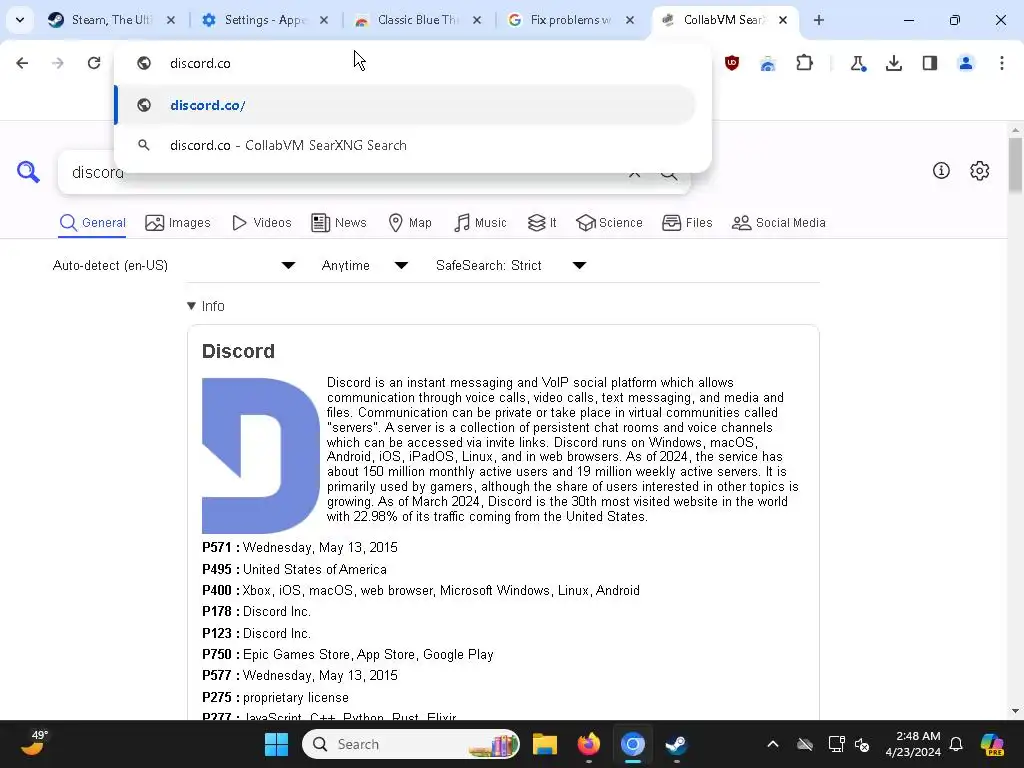Select the Map search category
The image size is (1024, 768).
pyautogui.click(x=409, y=223)
